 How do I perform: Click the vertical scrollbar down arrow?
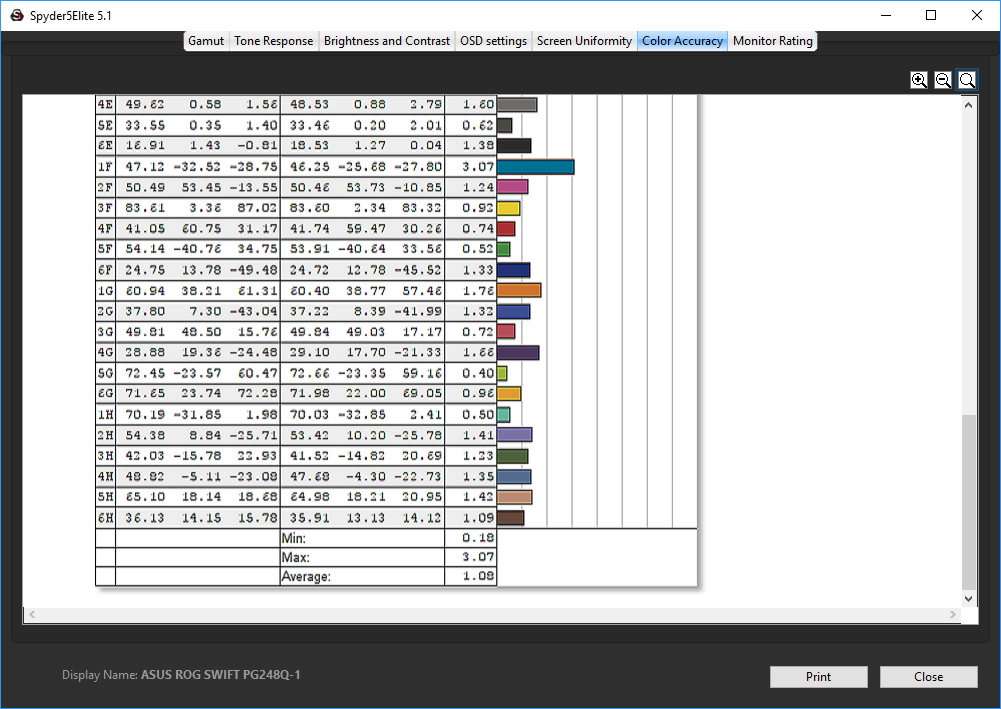968,598
